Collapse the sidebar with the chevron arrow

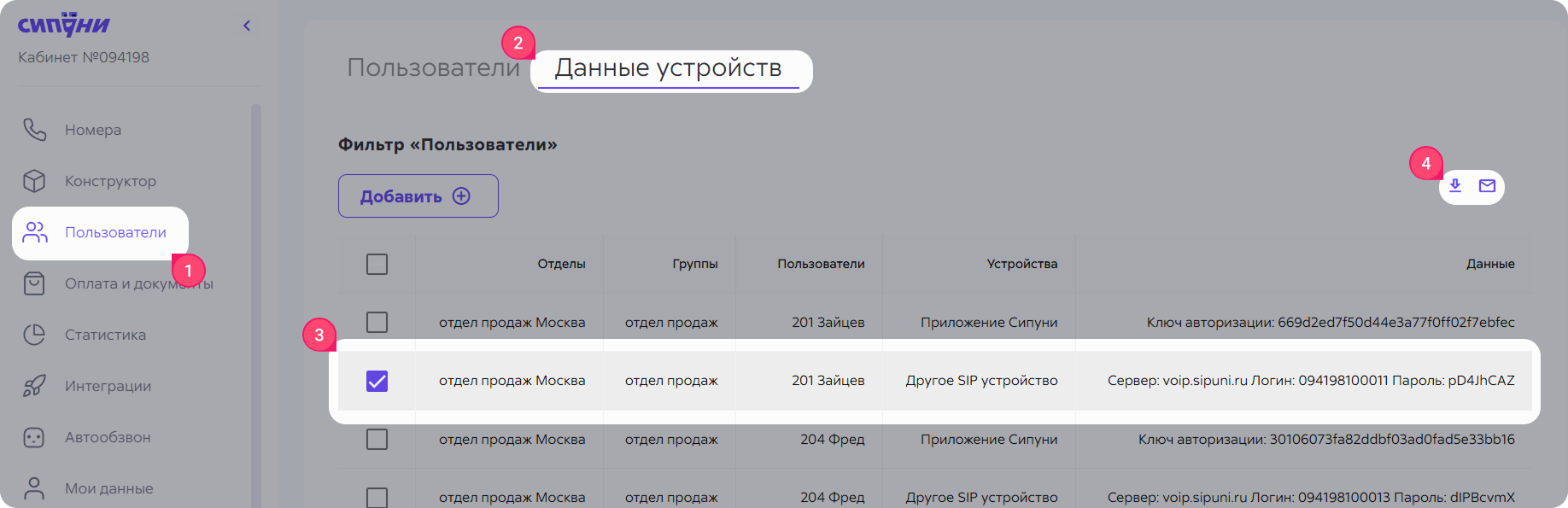point(247,26)
